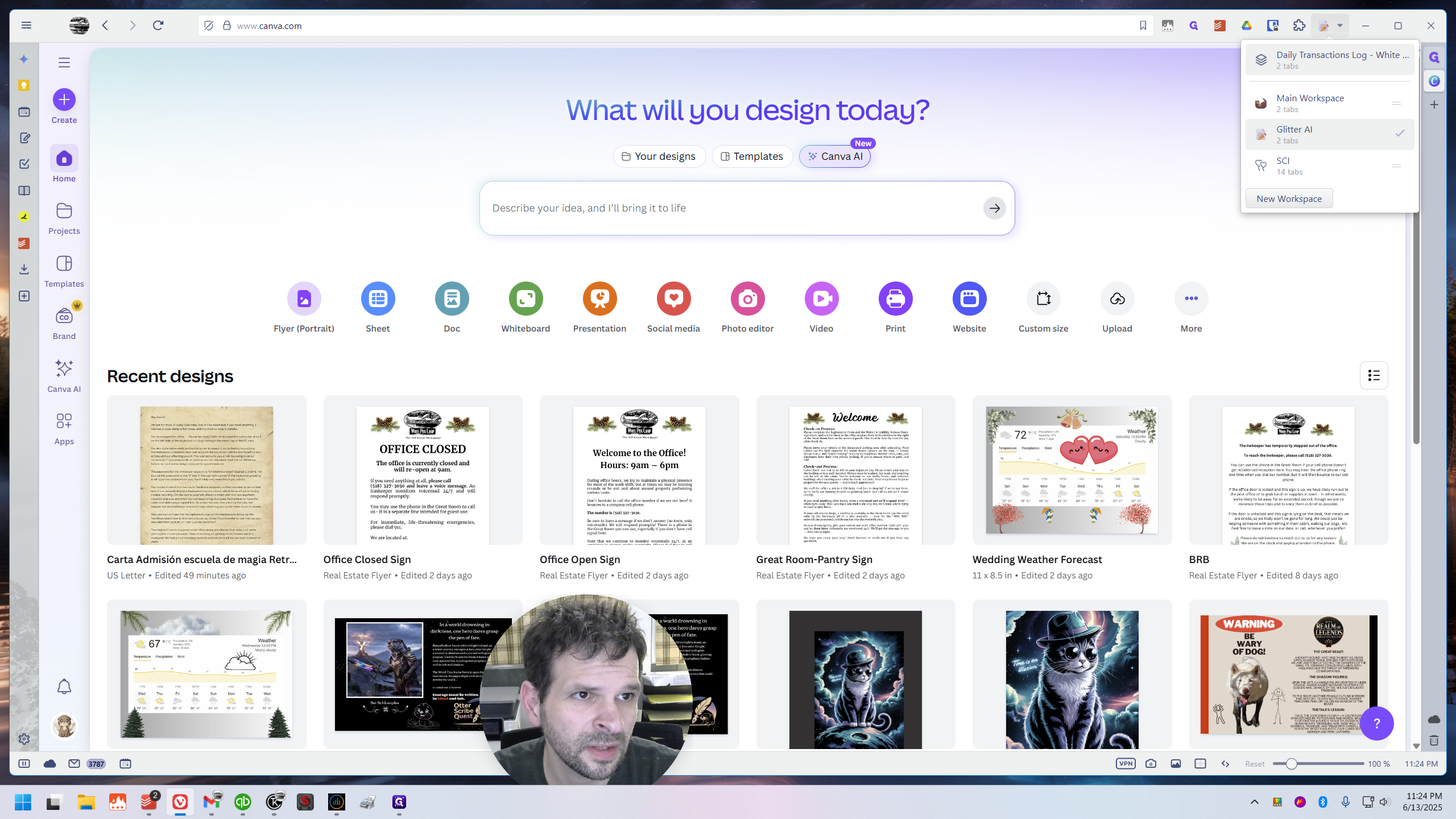Open Canva account profile avatar
Viewport: 1456px width, 819px height.
tap(64, 726)
